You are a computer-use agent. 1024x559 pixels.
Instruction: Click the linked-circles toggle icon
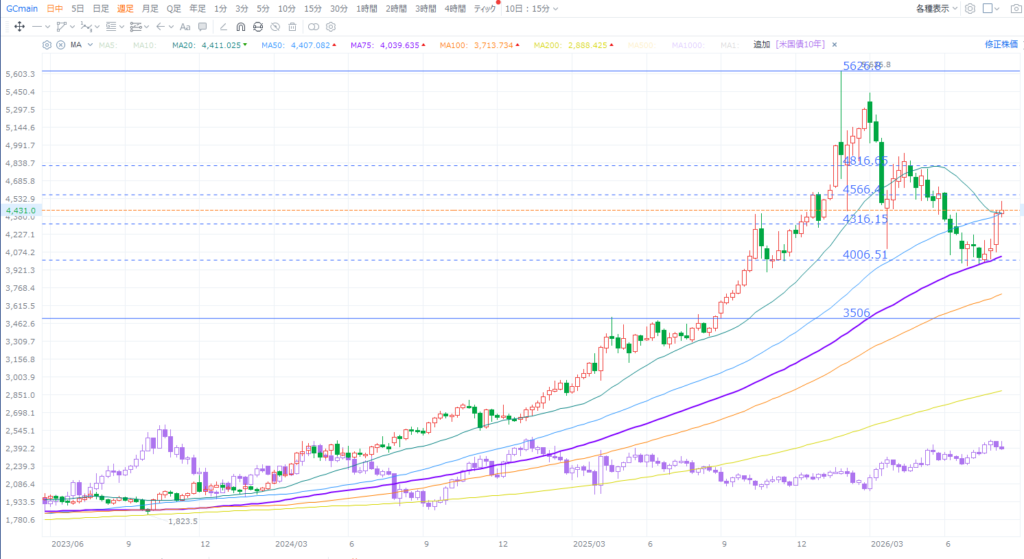pos(313,27)
